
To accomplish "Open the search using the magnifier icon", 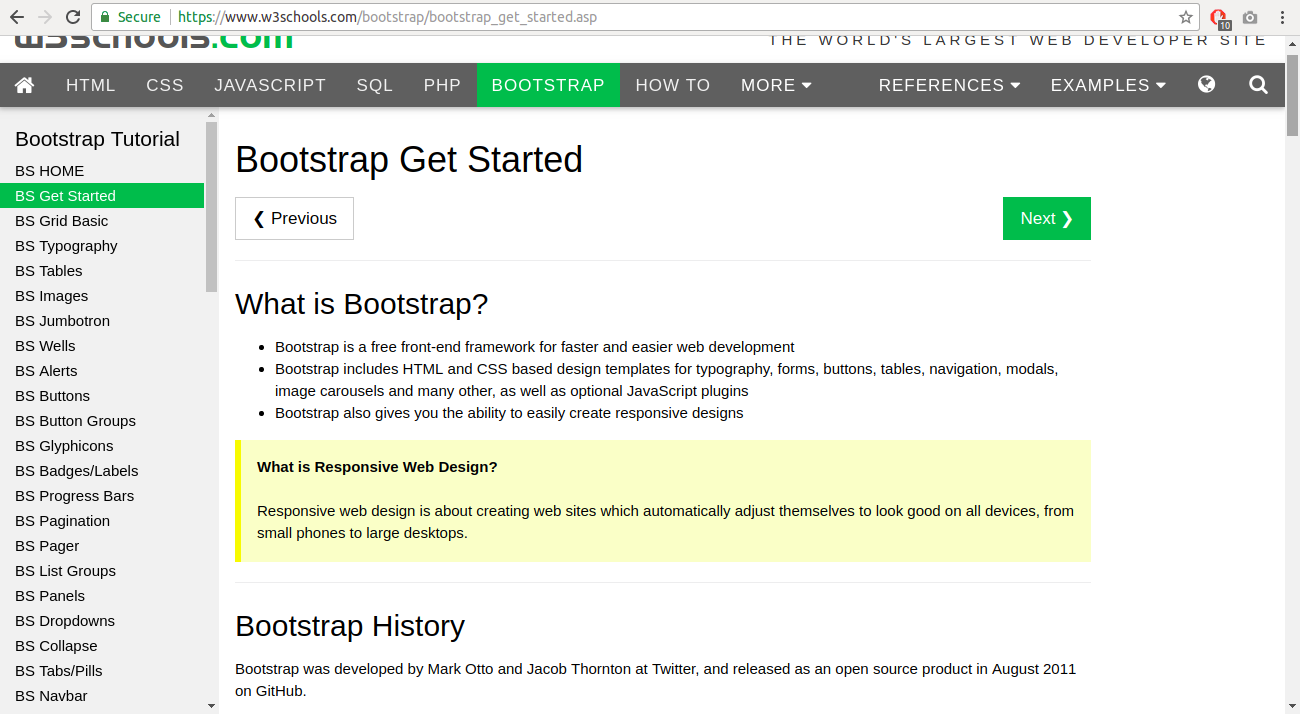I will pos(1257,85).
